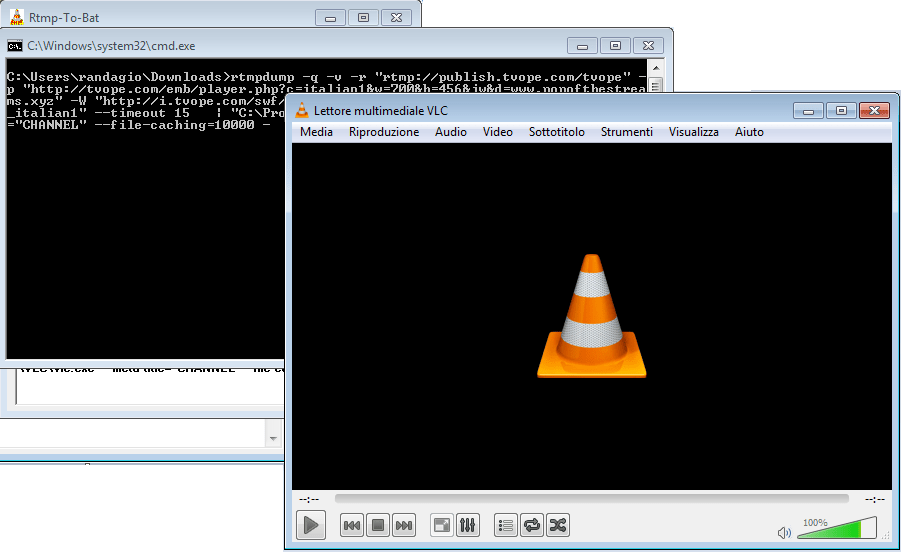The image size is (901, 552).
Task: Open VLC extended settings equalizer icon
Action: [468, 525]
